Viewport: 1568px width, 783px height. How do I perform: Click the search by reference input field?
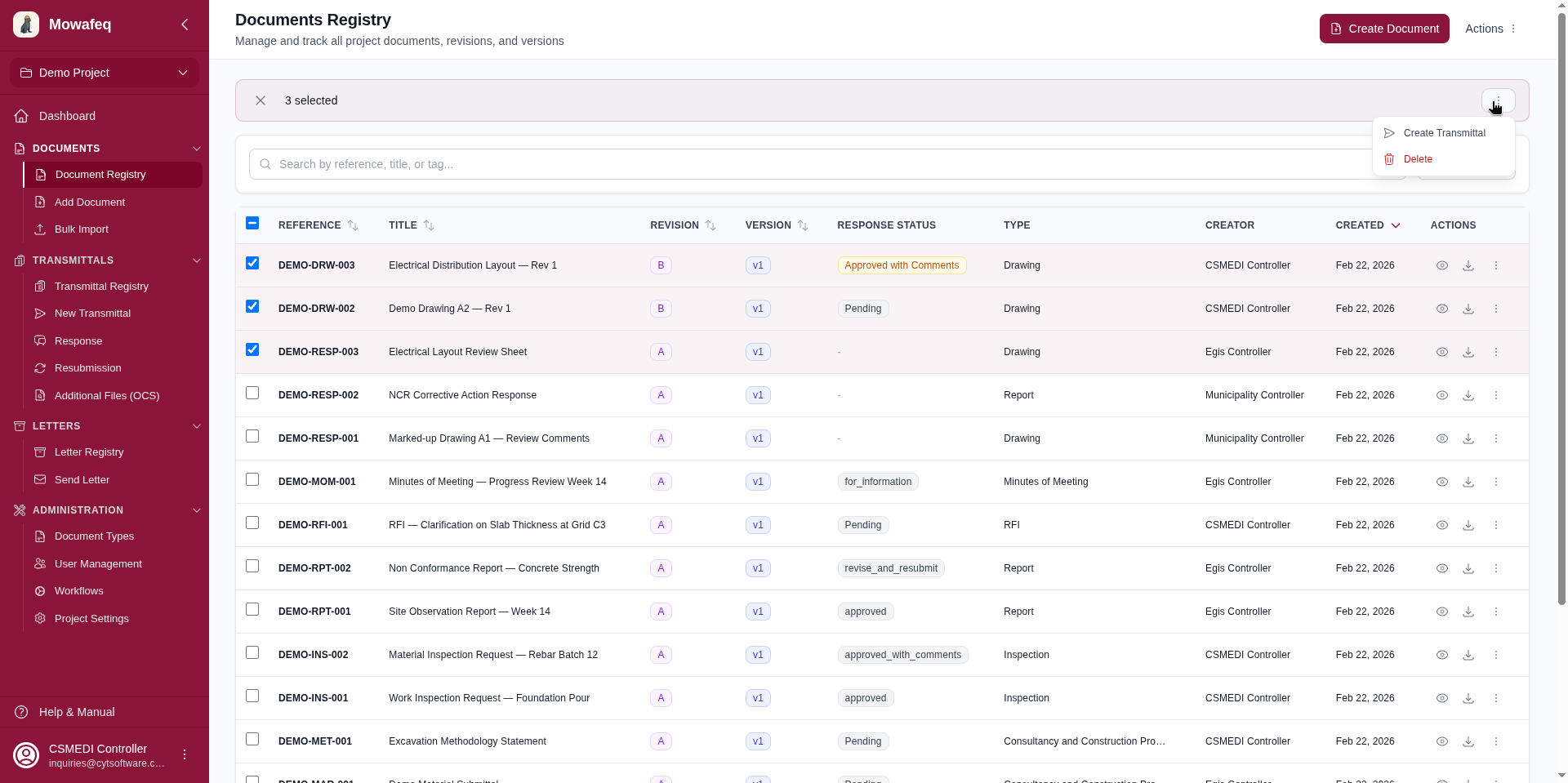[572, 164]
